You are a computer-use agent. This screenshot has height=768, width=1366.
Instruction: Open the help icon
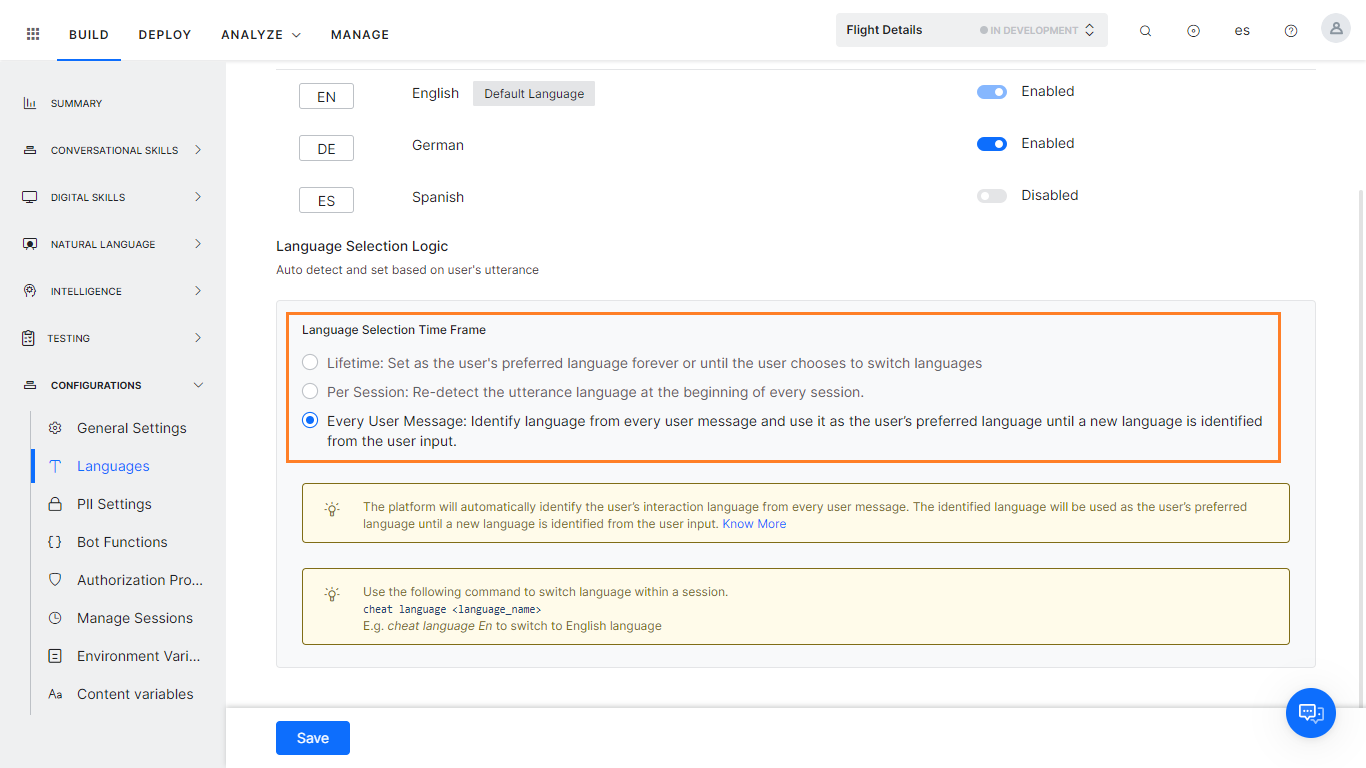[x=1291, y=30]
